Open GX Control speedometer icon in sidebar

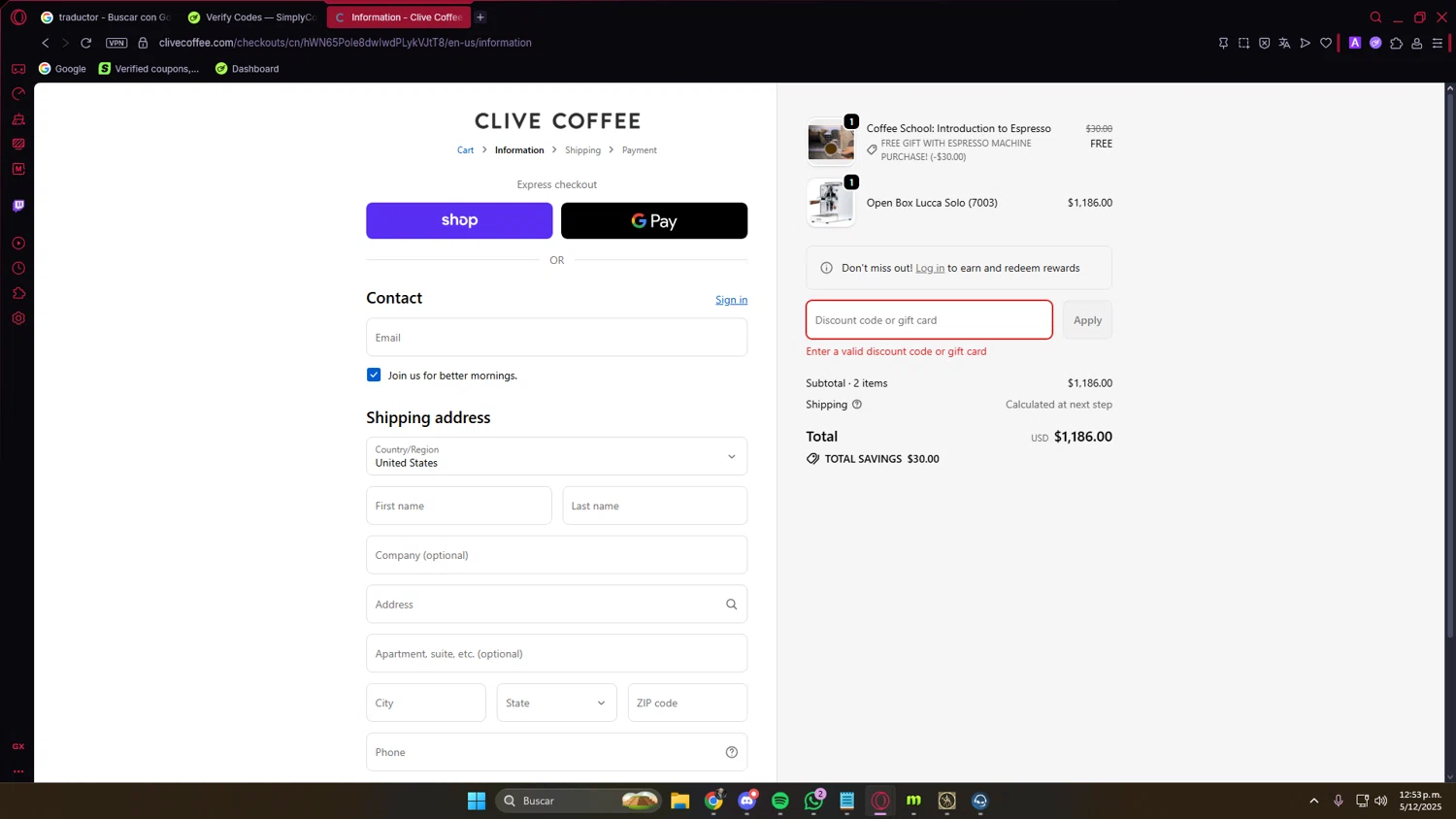click(18, 94)
